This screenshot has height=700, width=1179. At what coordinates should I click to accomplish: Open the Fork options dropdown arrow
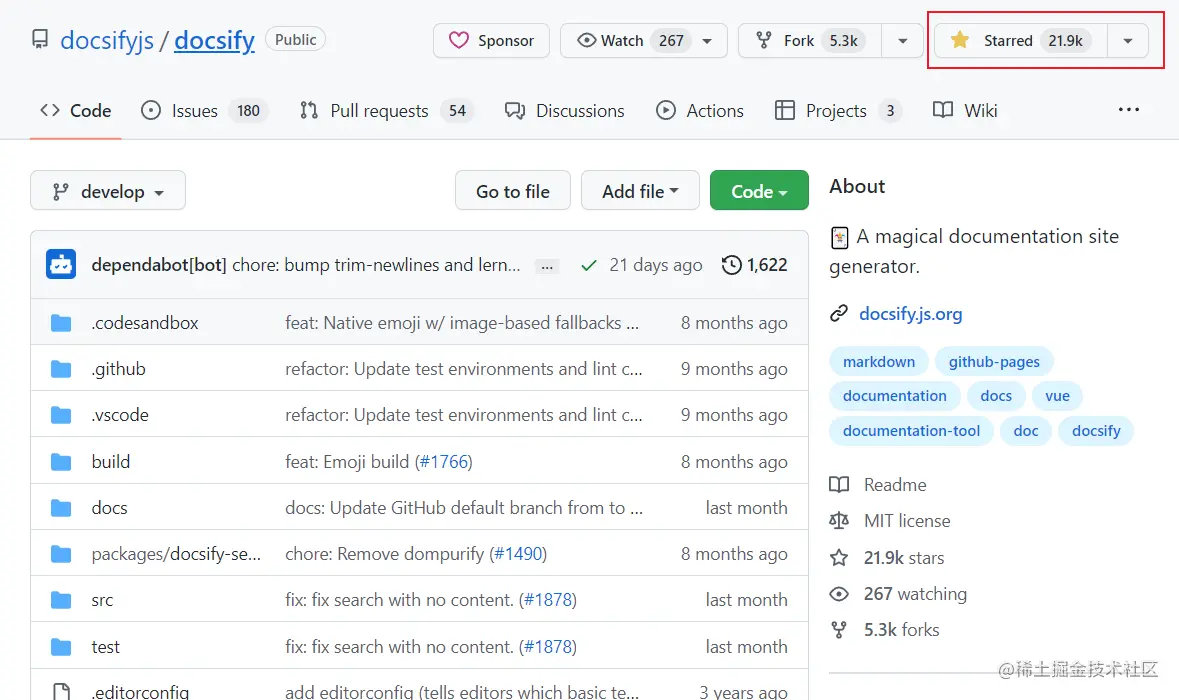(902, 41)
